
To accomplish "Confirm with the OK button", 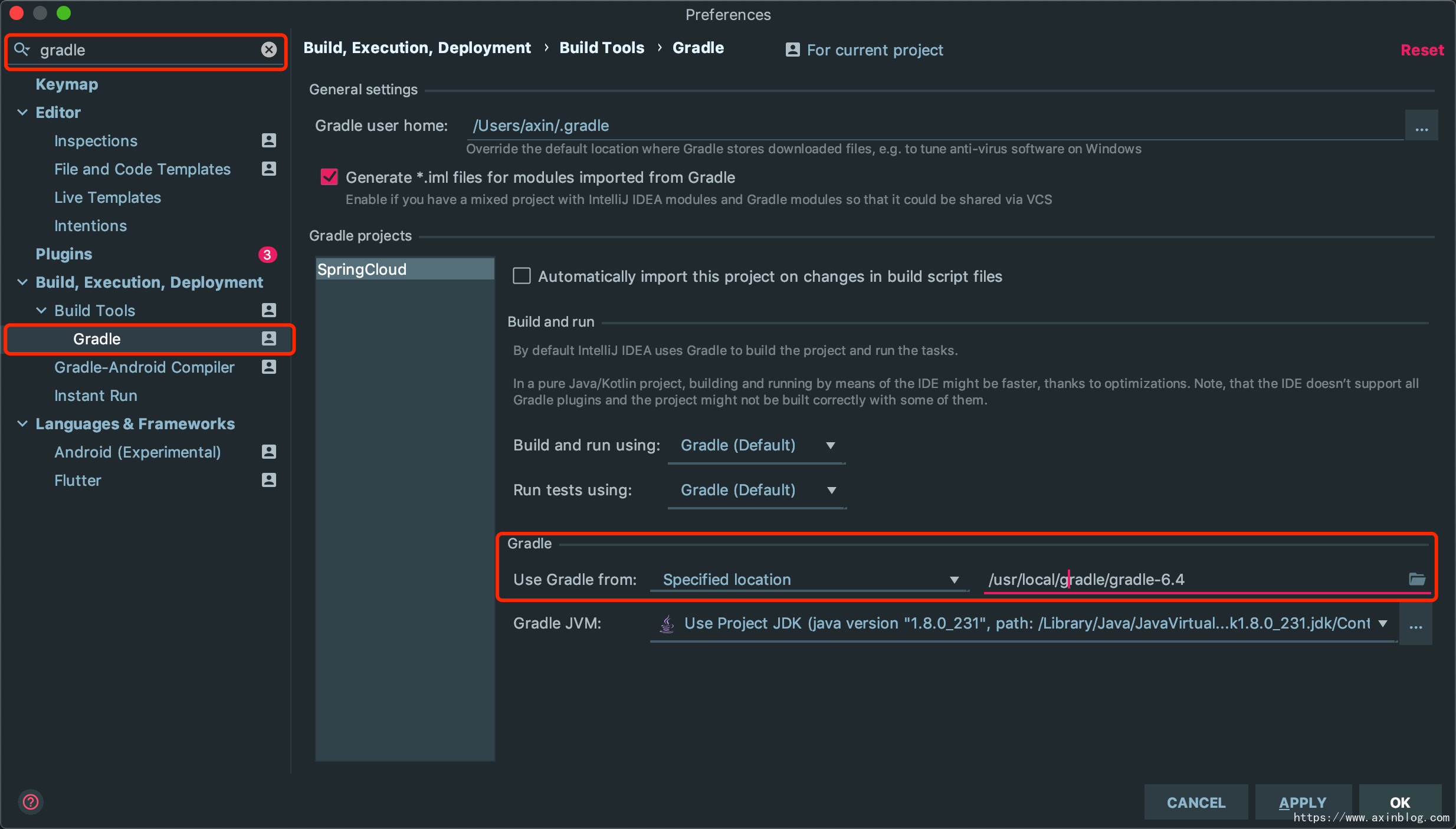I will (x=1400, y=802).
